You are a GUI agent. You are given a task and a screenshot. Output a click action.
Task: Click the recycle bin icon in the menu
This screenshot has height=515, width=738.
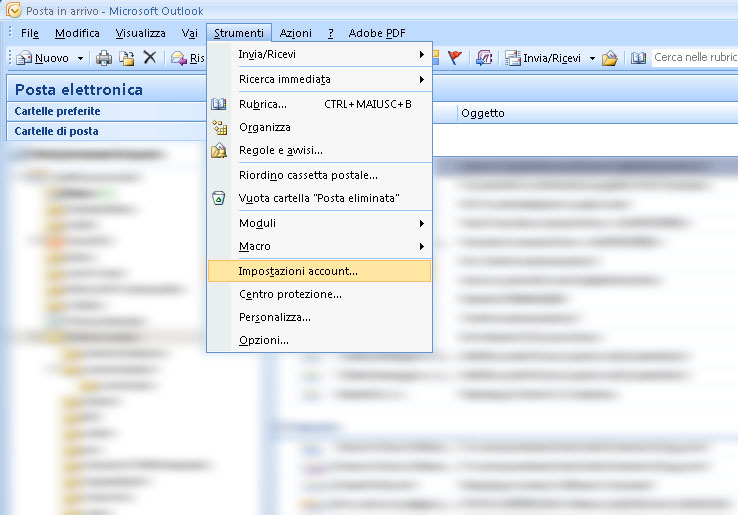coord(218,198)
